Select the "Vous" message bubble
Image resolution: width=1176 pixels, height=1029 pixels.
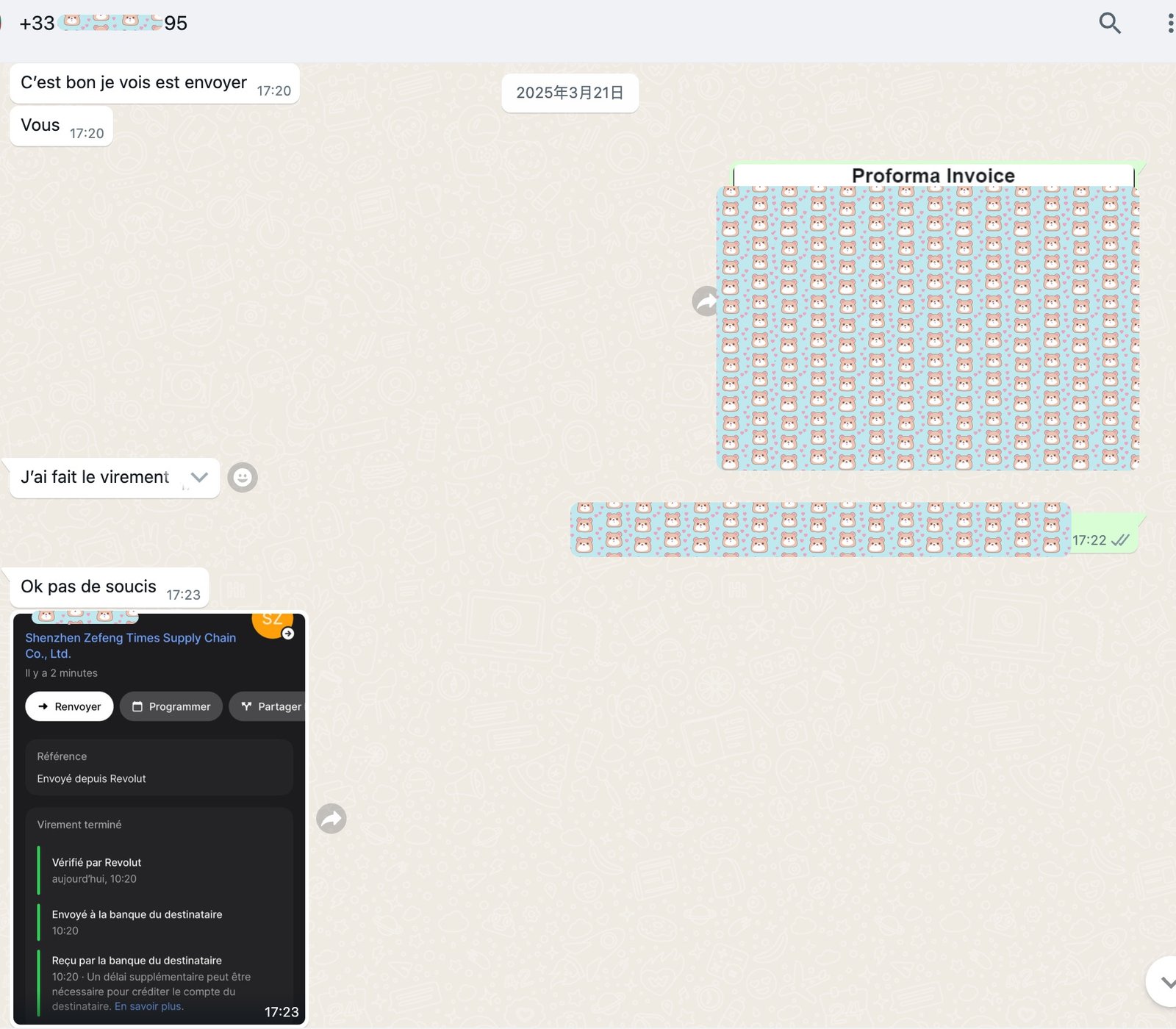[x=41, y=126]
